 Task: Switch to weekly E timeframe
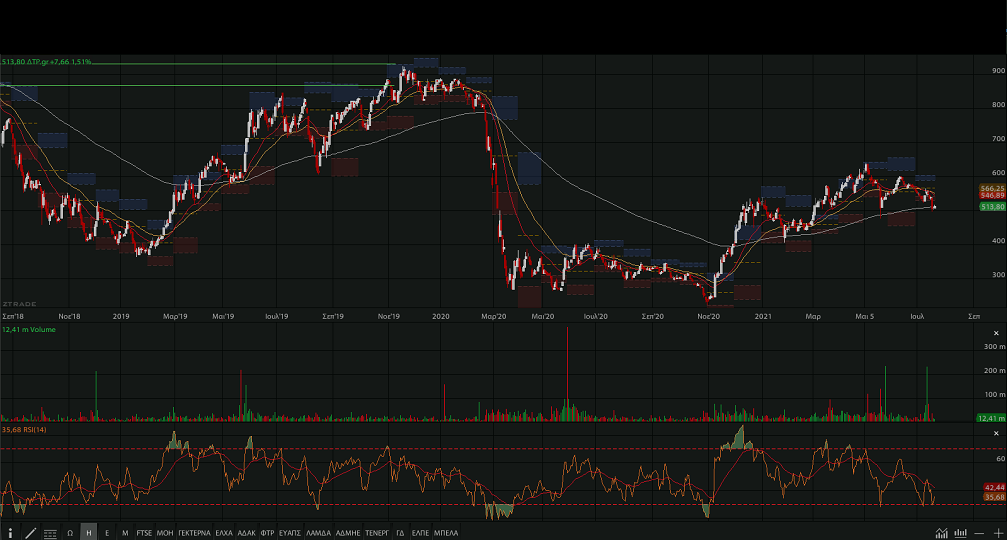point(107,533)
